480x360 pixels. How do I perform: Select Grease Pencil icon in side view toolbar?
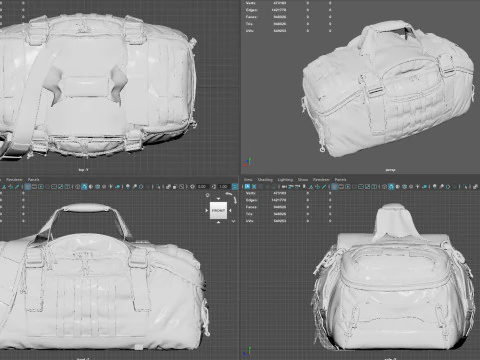click(324, 187)
